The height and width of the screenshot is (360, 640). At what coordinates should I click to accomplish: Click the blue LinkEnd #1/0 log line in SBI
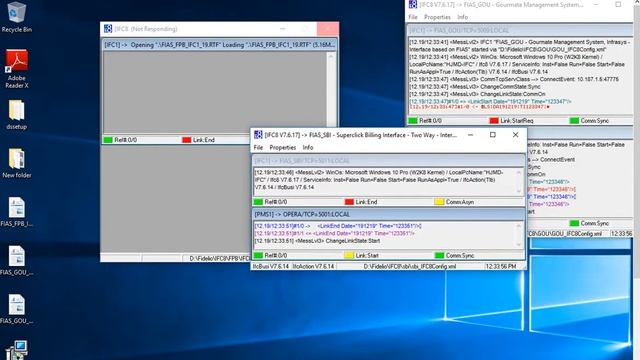pos(338,226)
